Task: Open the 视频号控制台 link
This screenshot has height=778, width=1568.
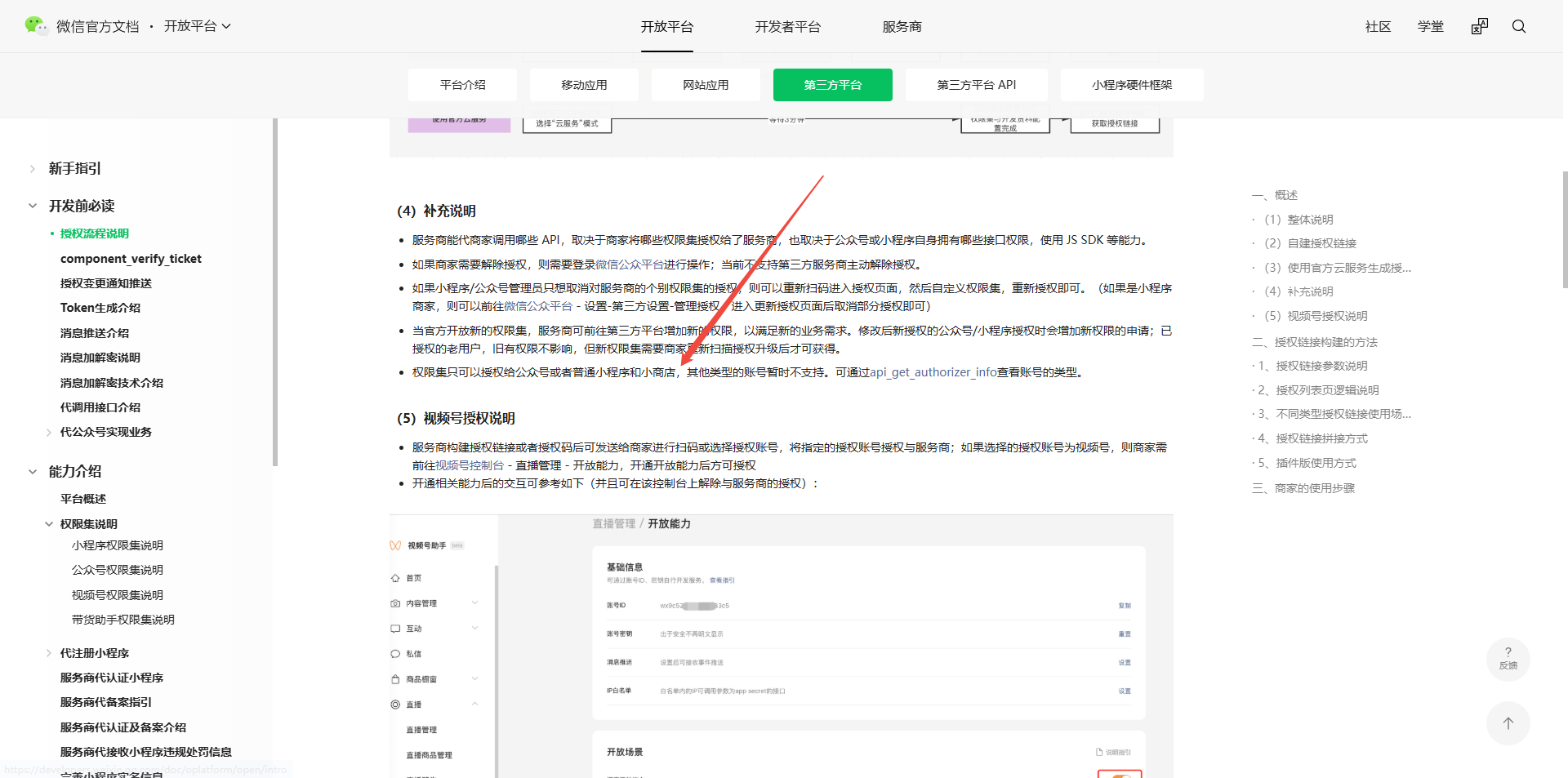Action: coord(470,465)
